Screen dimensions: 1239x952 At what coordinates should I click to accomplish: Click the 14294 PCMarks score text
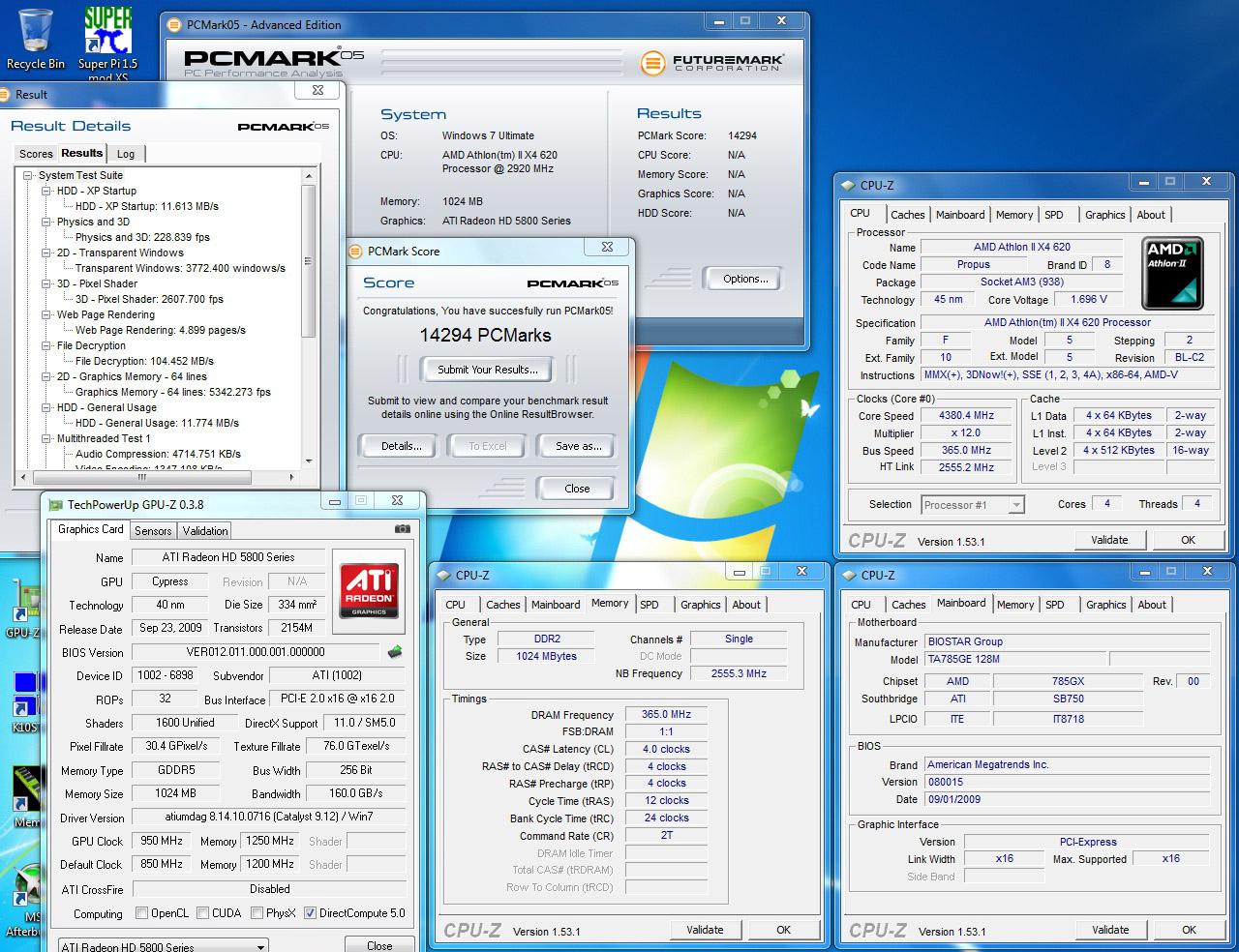[485, 335]
